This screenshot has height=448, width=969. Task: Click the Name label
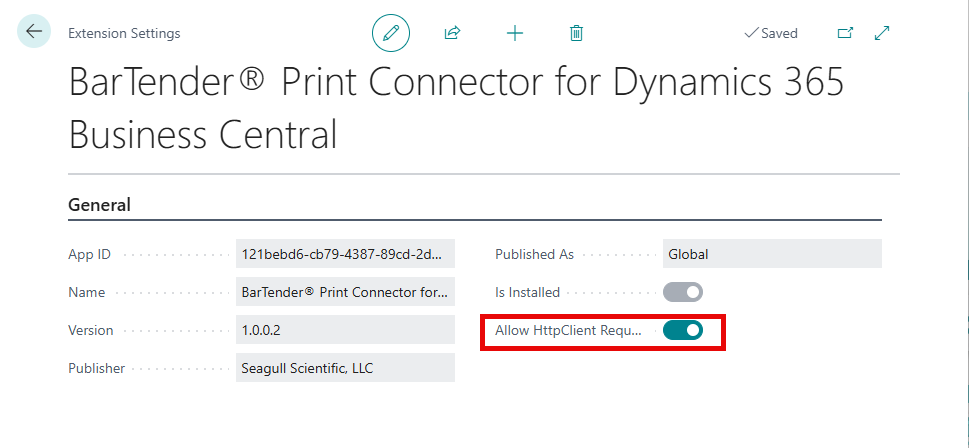(87, 292)
